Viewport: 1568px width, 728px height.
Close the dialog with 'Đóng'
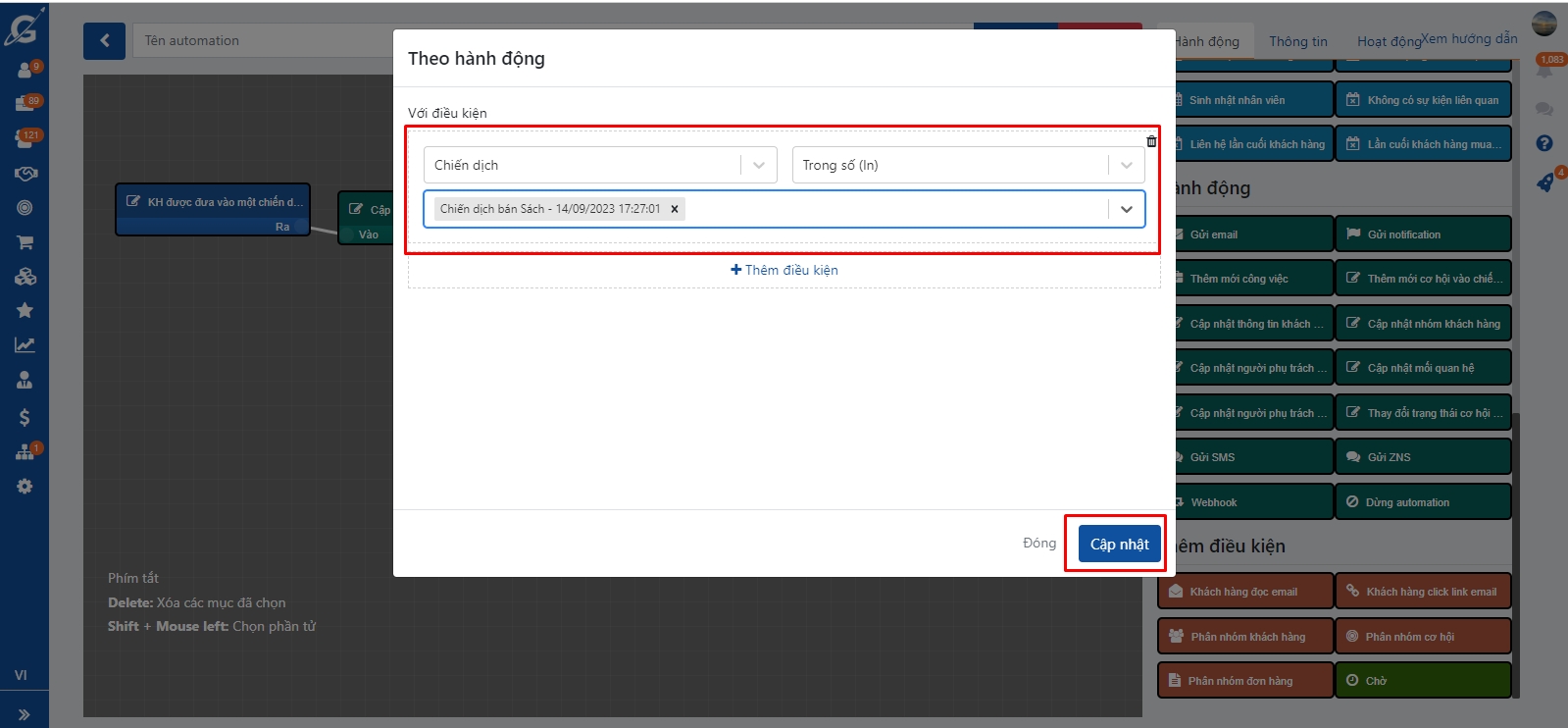(x=1038, y=543)
